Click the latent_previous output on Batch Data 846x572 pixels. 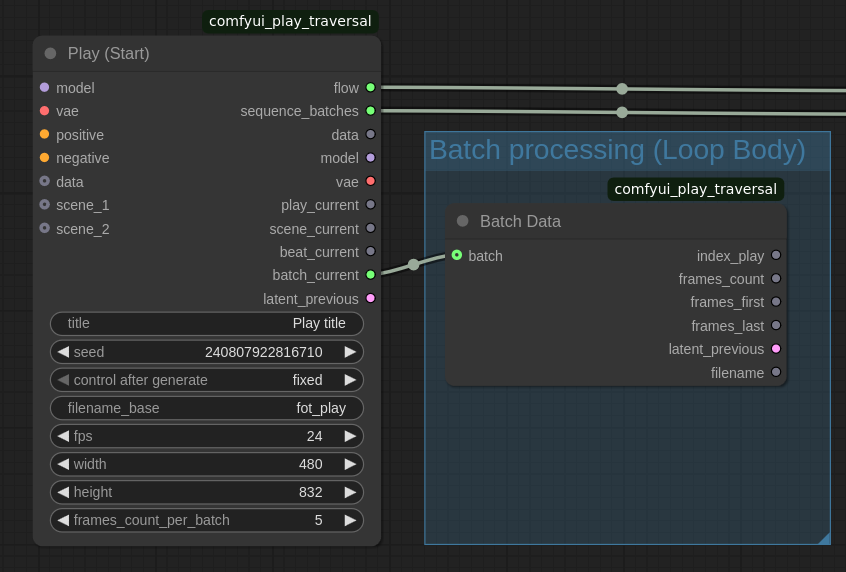776,349
